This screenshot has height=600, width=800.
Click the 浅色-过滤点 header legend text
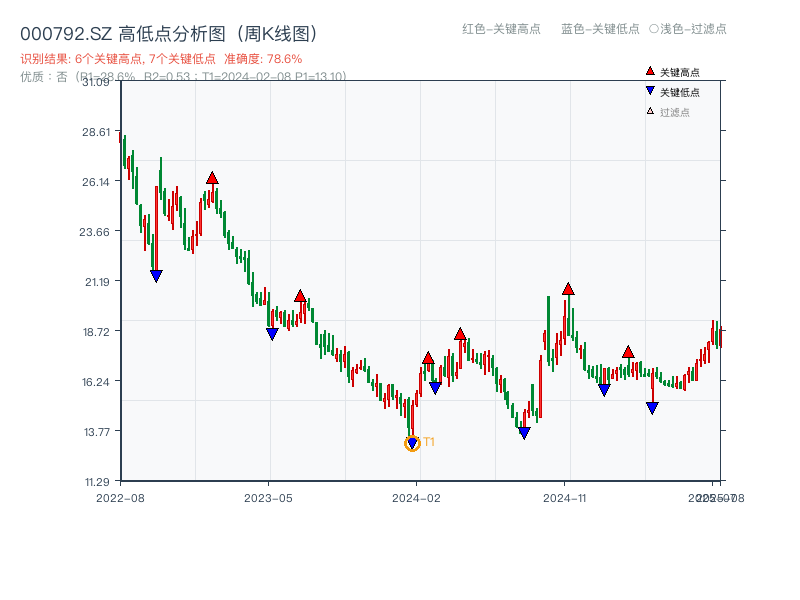coord(693,29)
